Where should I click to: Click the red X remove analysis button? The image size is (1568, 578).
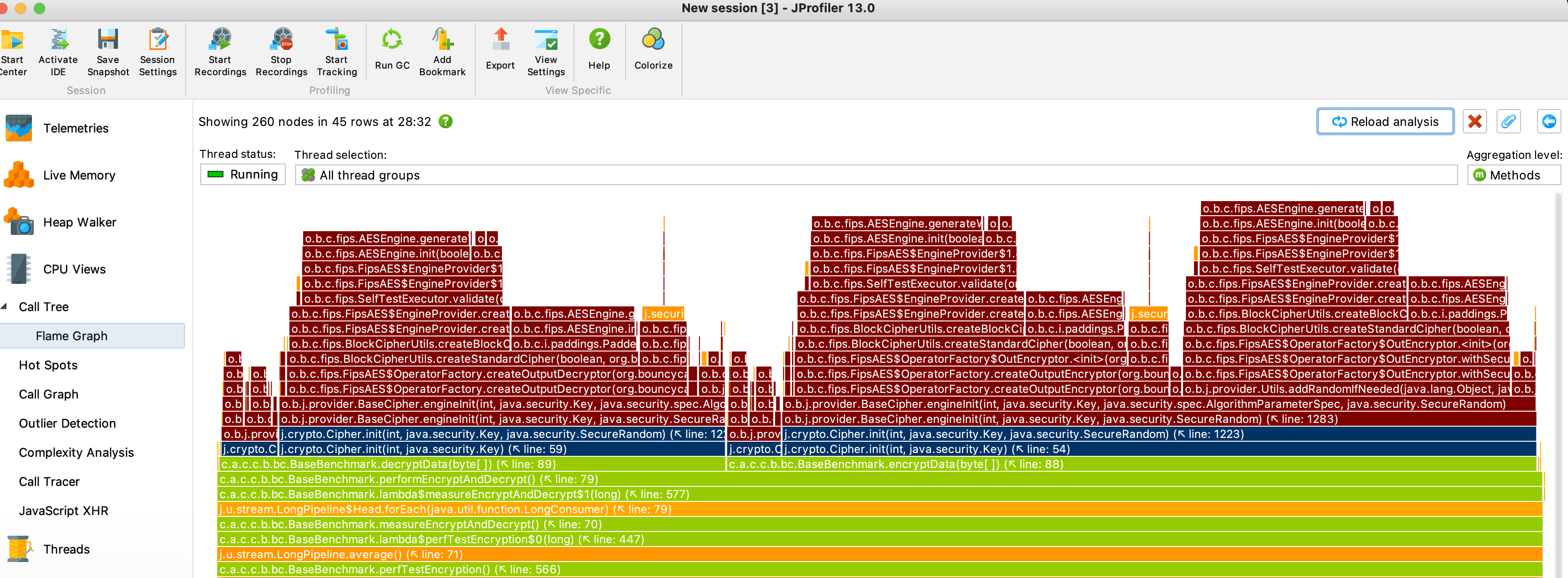coord(1474,122)
